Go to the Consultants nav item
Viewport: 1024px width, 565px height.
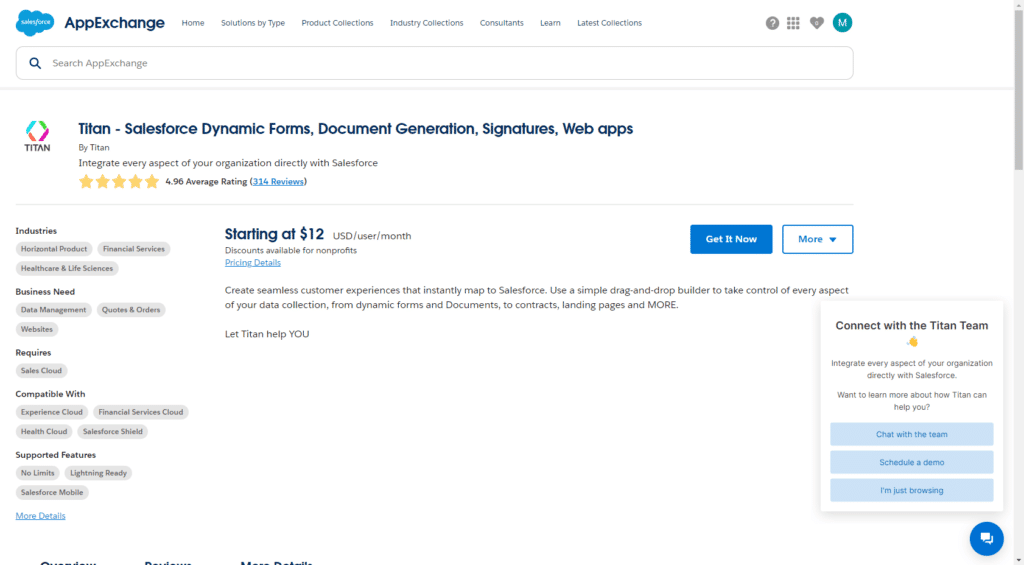[x=502, y=23]
